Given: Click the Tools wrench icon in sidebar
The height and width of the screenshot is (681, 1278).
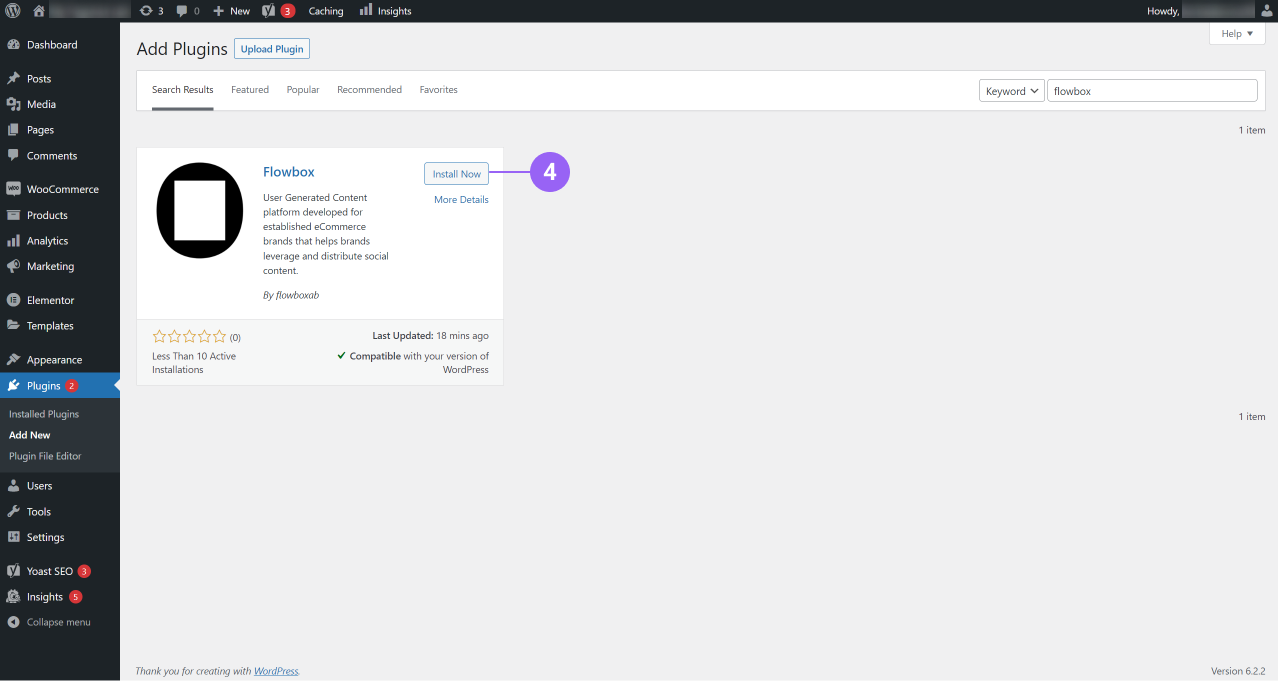Looking at the screenshot, I should click(13, 512).
